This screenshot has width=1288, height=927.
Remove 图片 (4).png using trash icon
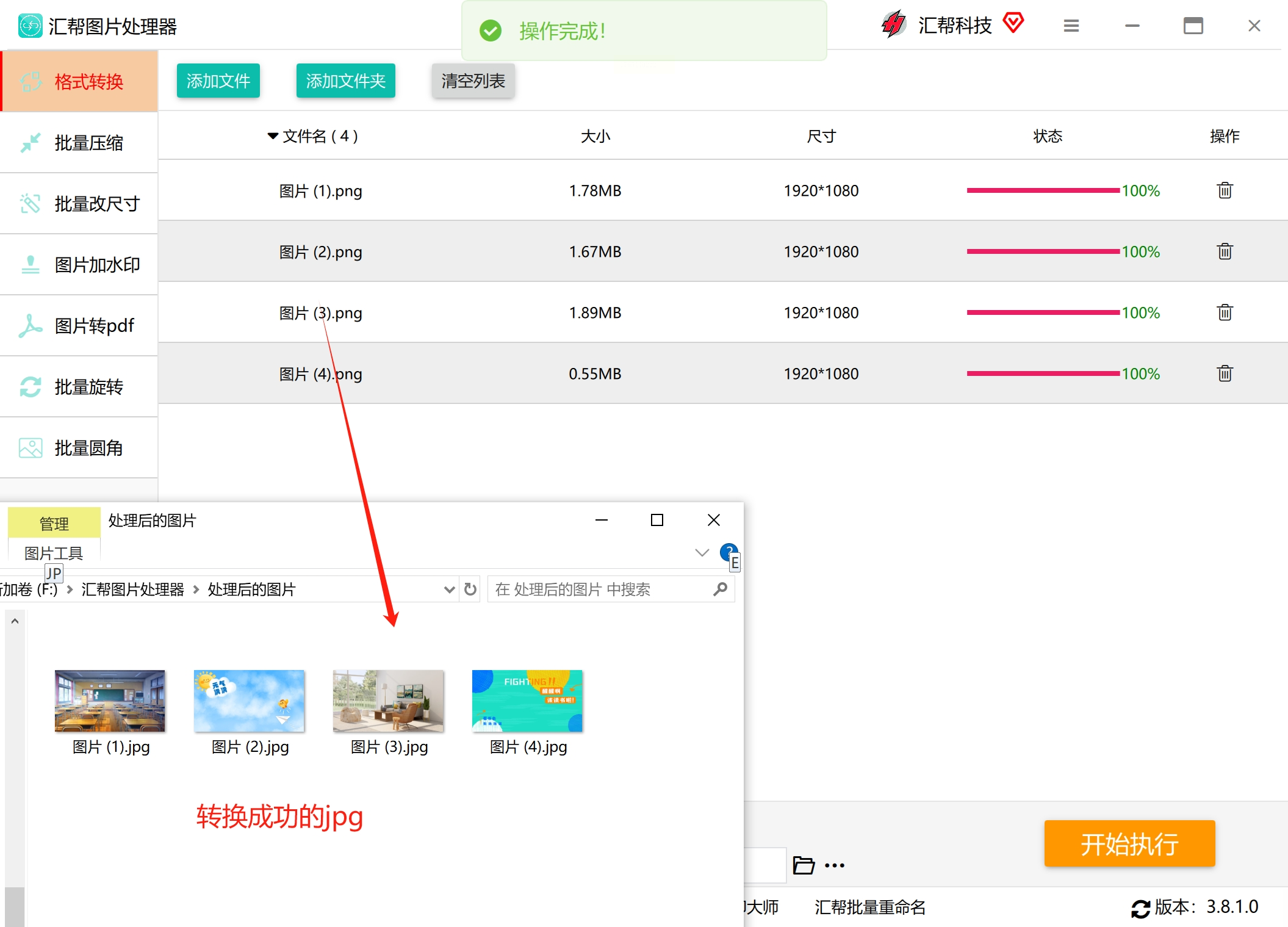pyautogui.click(x=1225, y=373)
